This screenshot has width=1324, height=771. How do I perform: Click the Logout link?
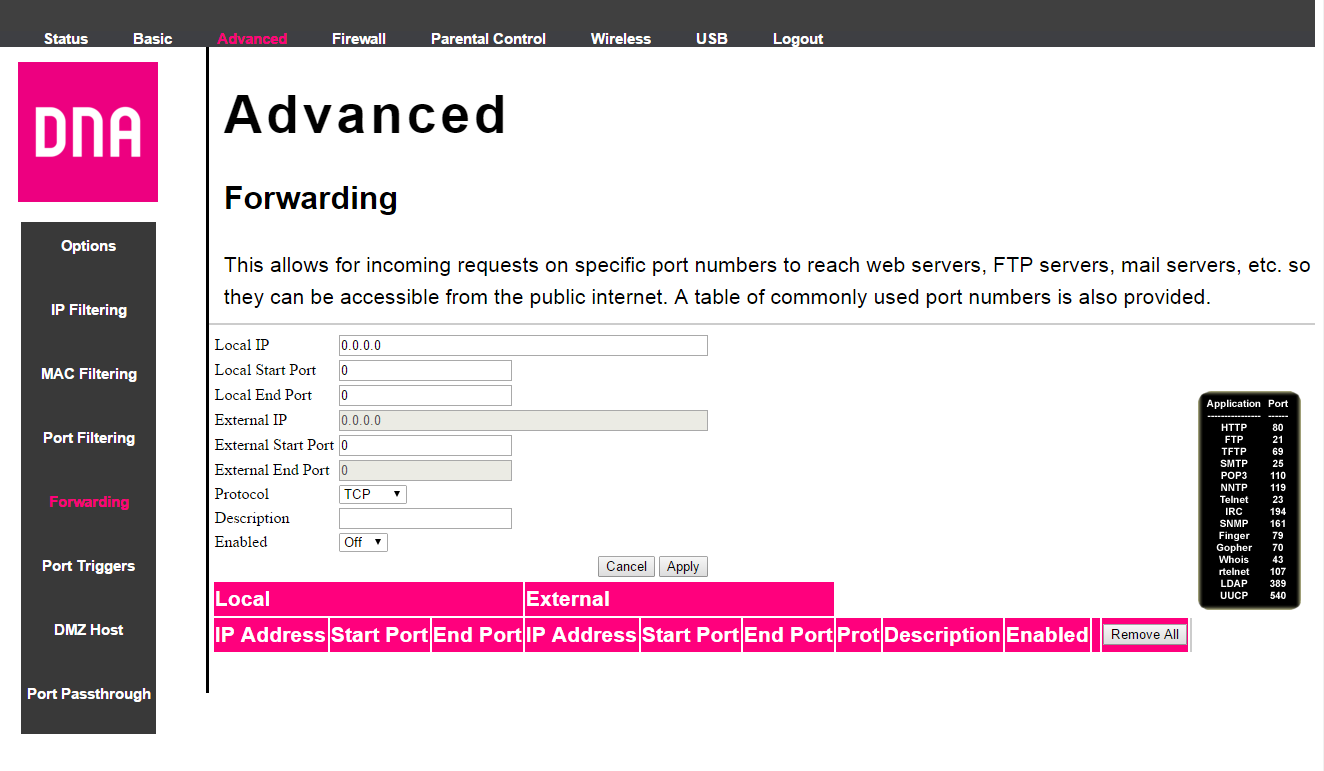click(x=798, y=39)
